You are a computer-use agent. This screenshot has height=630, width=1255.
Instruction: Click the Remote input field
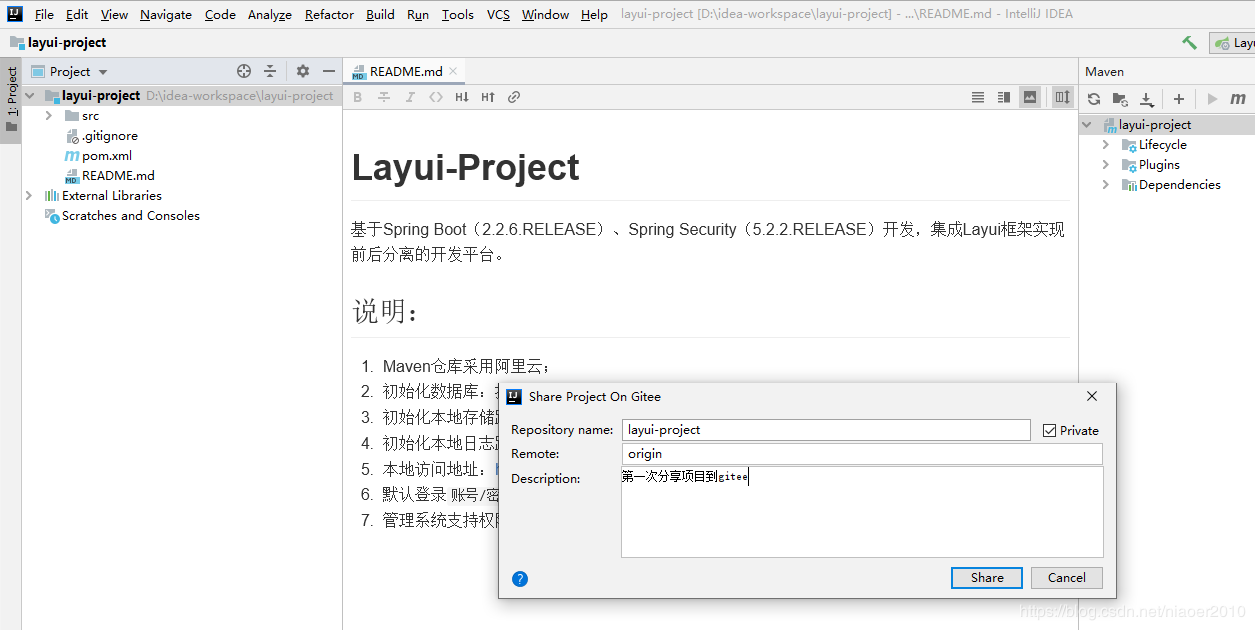[x=862, y=454]
